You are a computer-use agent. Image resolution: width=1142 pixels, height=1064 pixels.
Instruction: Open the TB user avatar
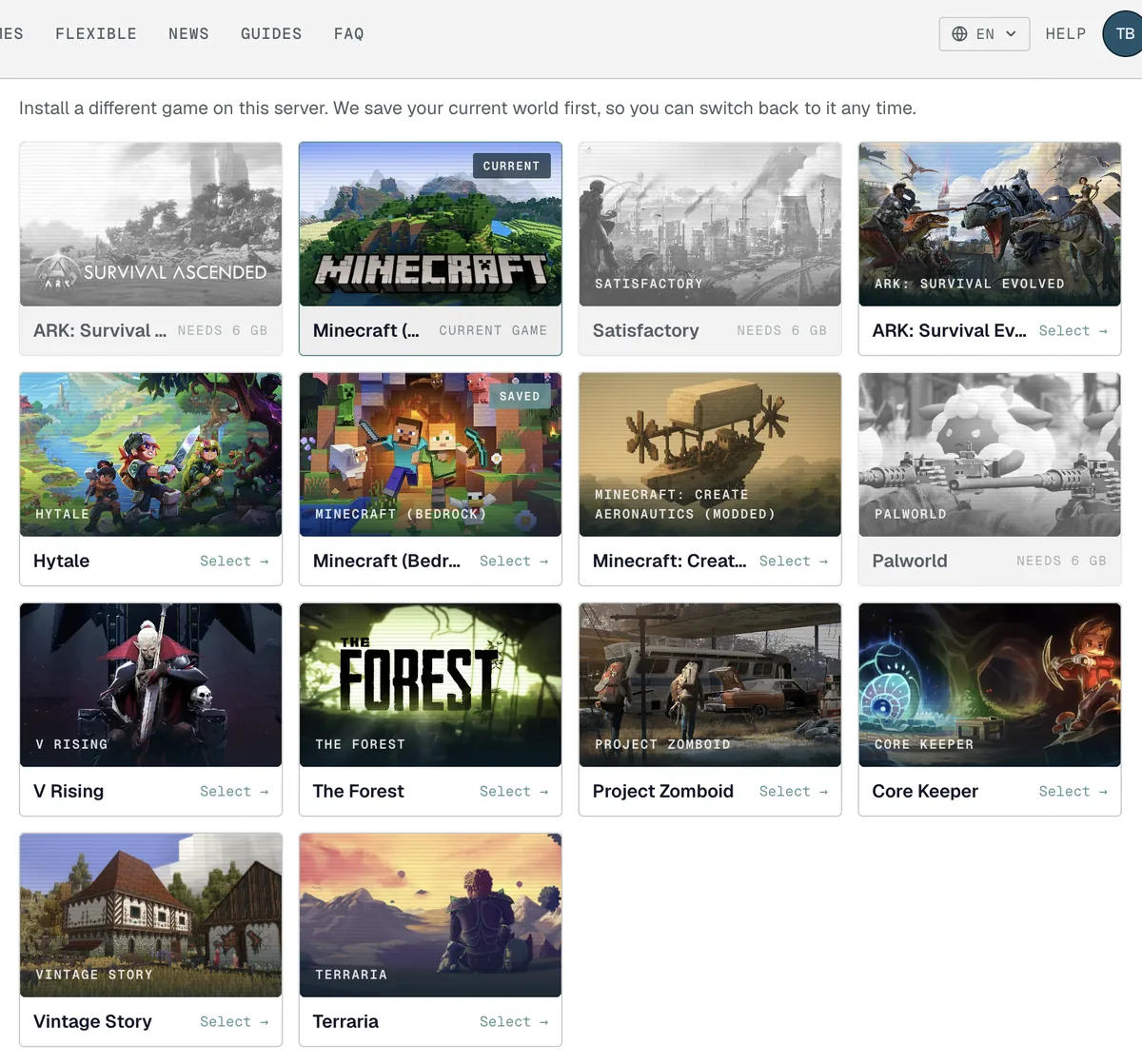point(1124,33)
